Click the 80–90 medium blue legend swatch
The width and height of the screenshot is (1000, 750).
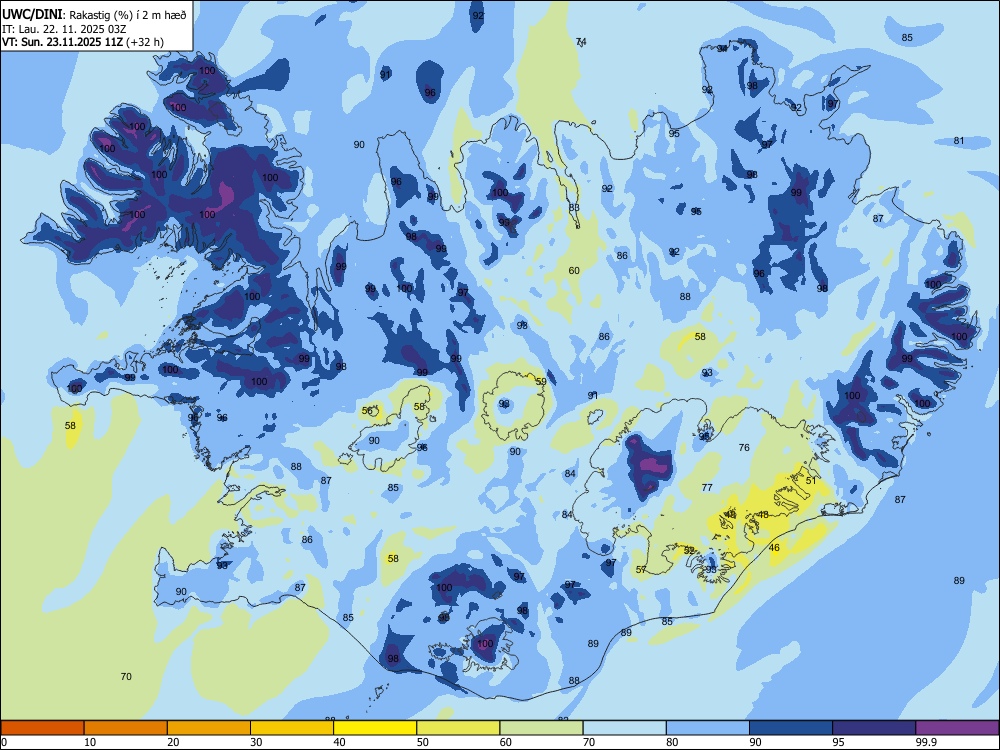click(x=708, y=728)
